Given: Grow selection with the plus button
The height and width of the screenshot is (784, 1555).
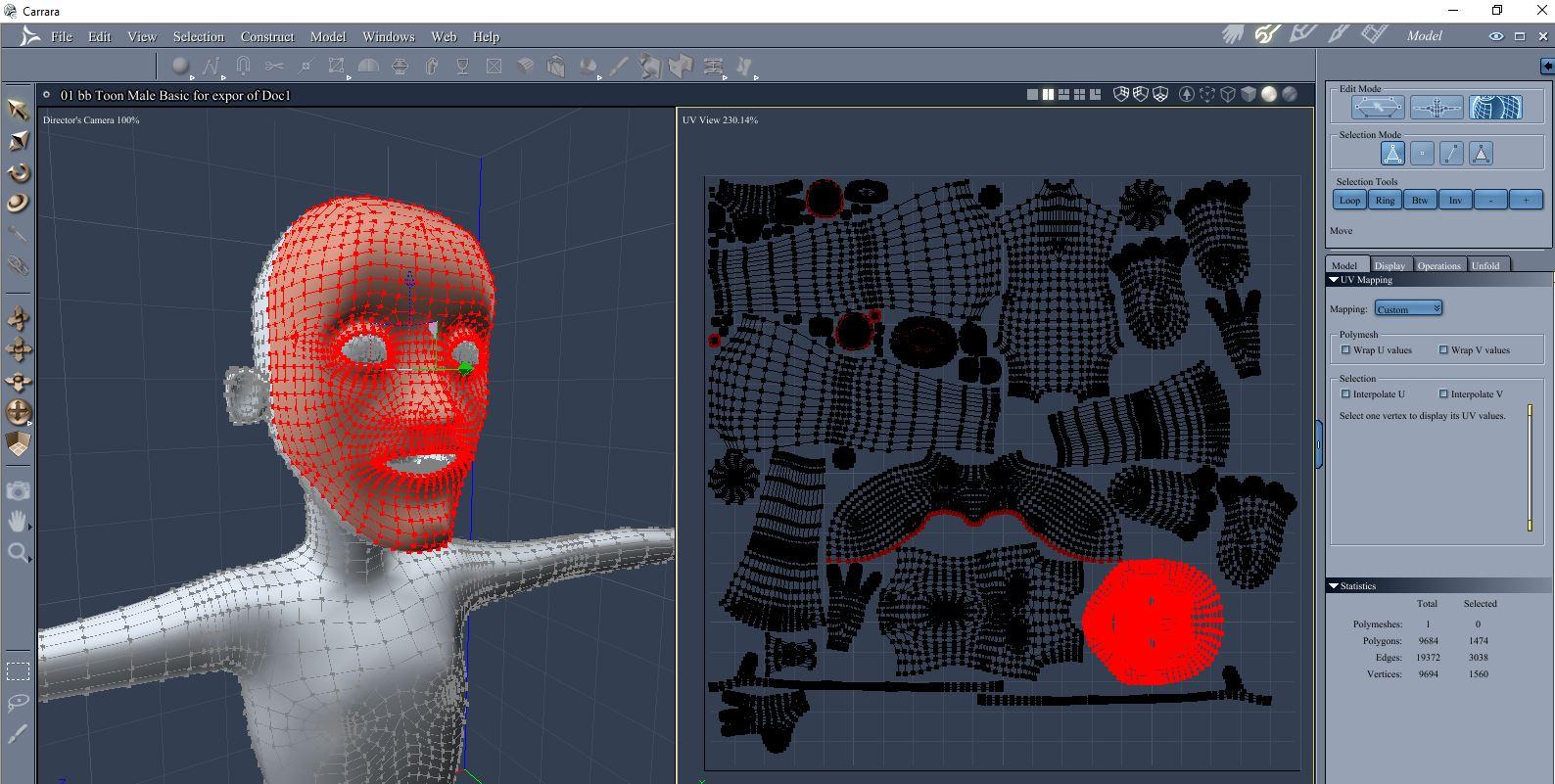Looking at the screenshot, I should pyautogui.click(x=1526, y=200).
